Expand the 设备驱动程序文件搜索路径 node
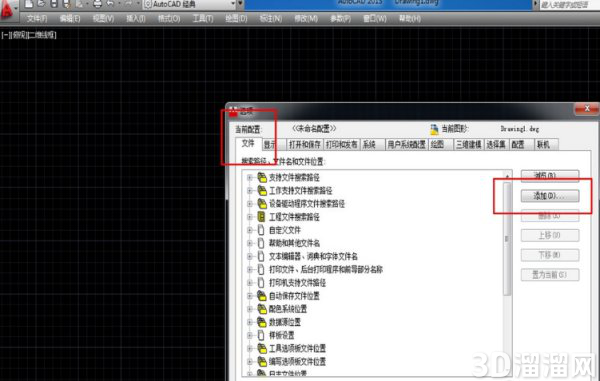Image resolution: width=600 pixels, height=381 pixels. coord(250,204)
